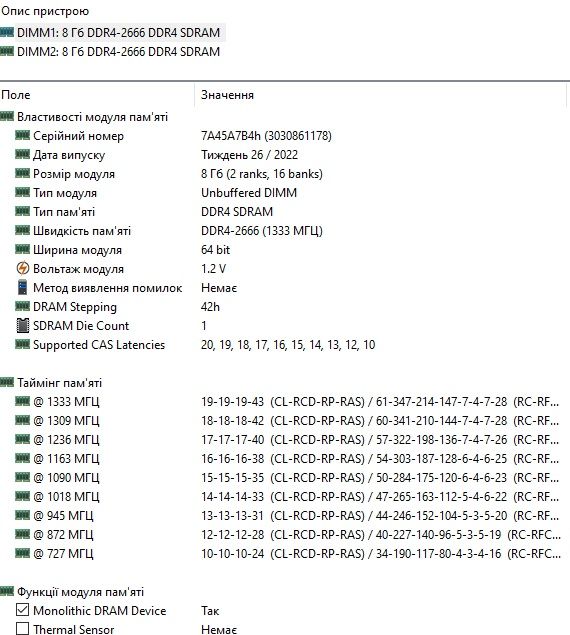The height and width of the screenshot is (635, 570).
Task: Select the DDR4 SDRAM memory type value
Action: click(x=237, y=212)
